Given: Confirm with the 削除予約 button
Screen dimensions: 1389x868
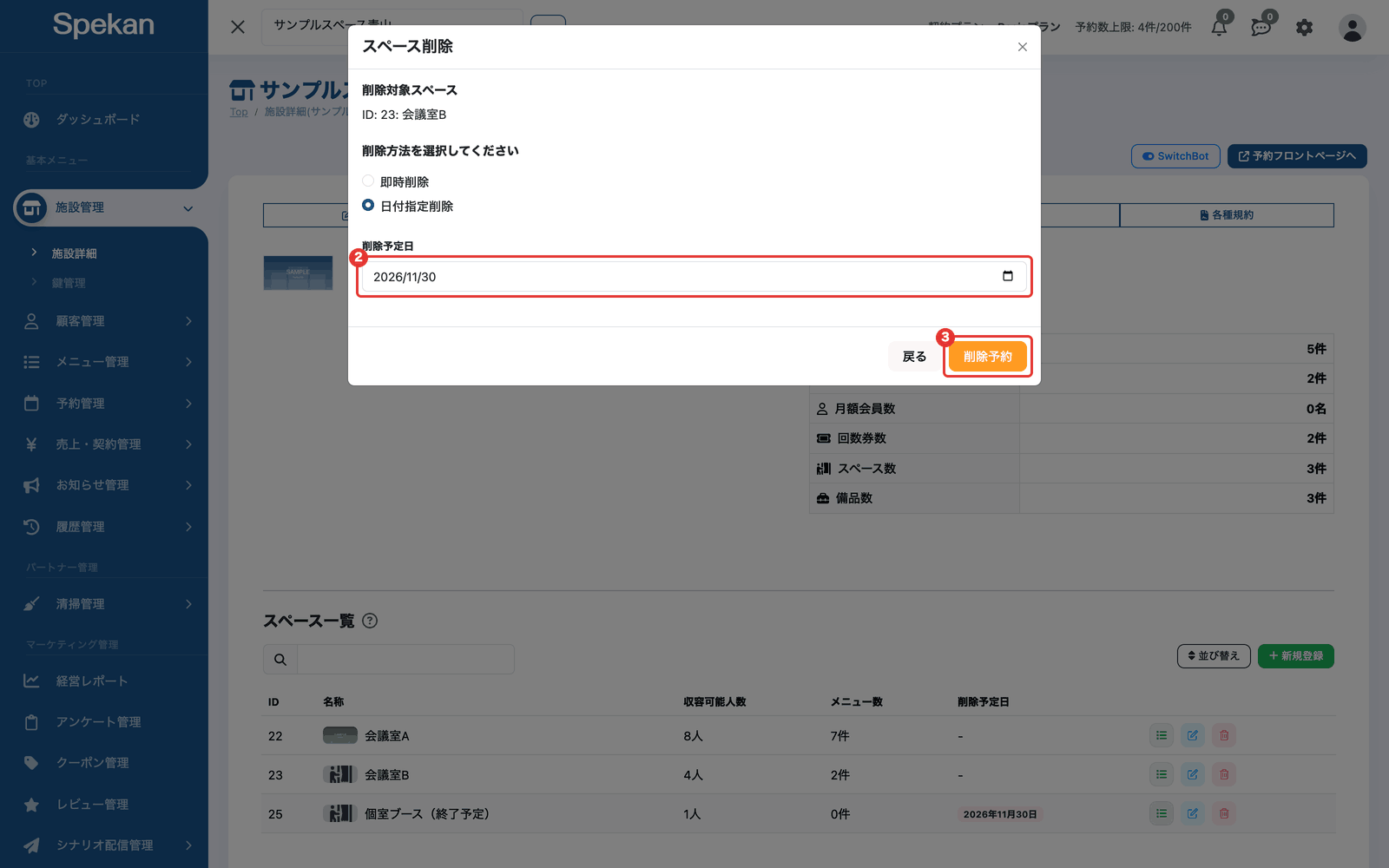Looking at the screenshot, I should coord(987,357).
